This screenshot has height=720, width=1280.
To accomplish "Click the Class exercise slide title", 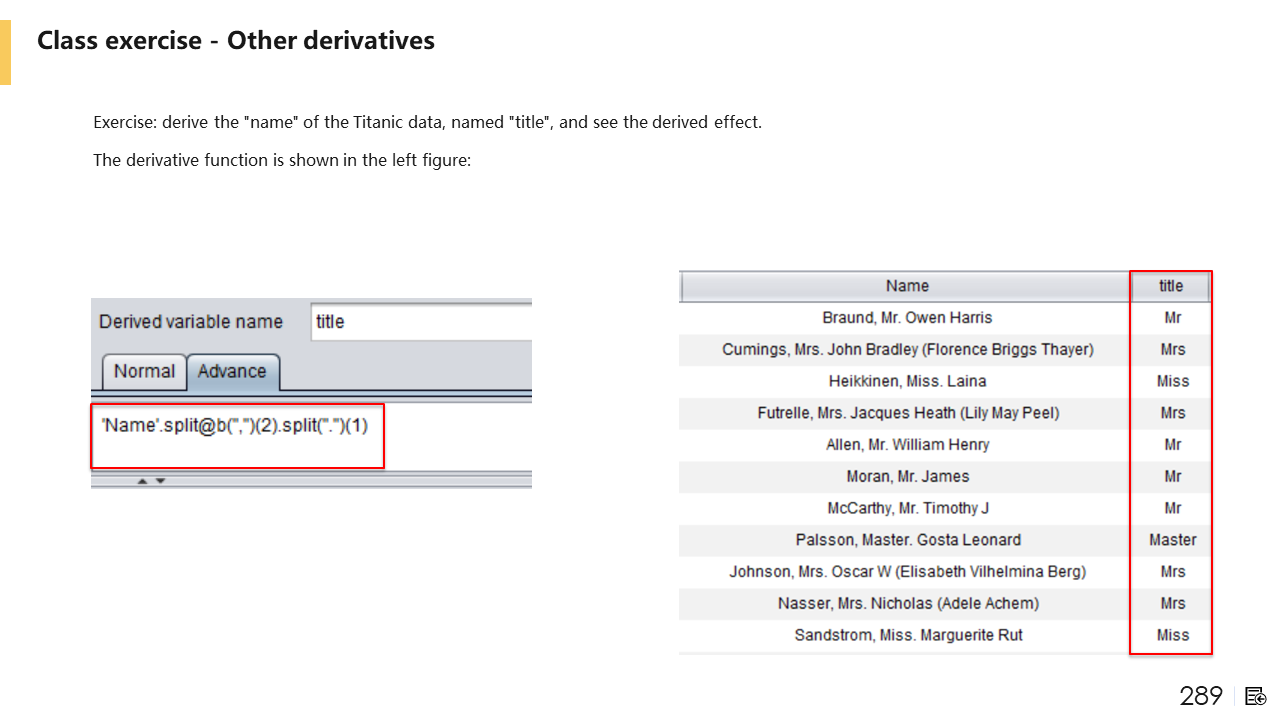I will [x=236, y=41].
